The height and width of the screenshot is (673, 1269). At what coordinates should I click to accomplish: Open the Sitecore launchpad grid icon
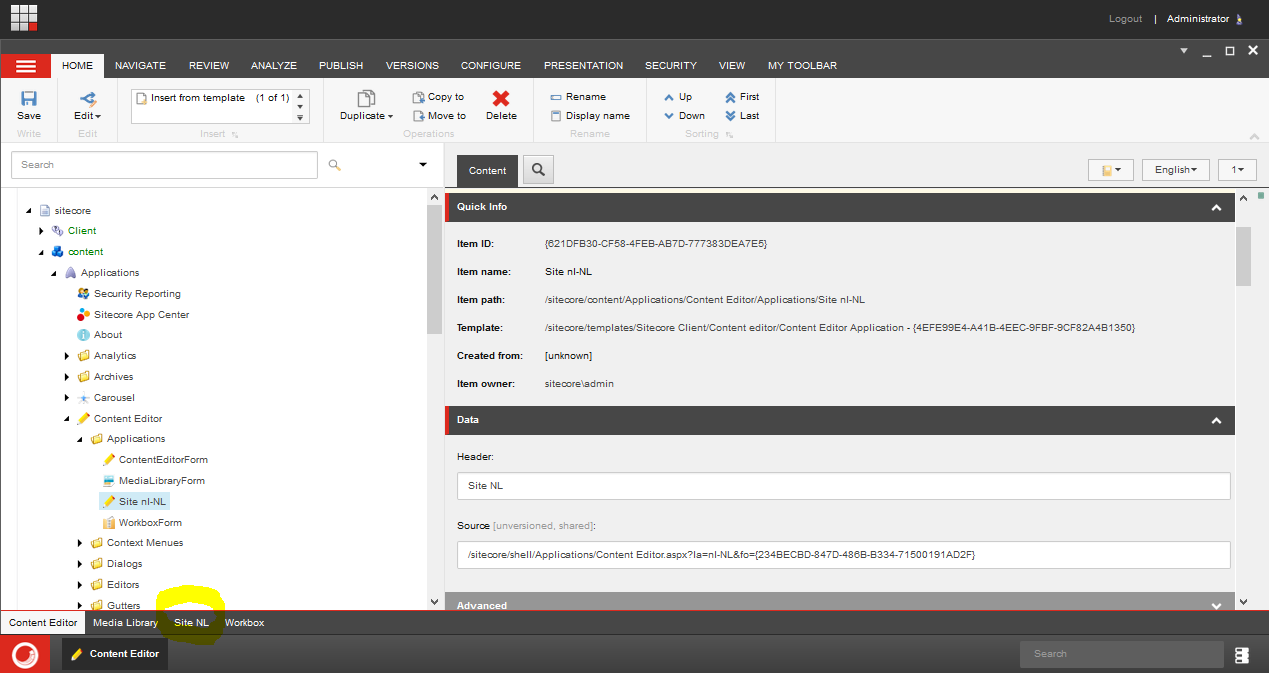(x=24, y=17)
